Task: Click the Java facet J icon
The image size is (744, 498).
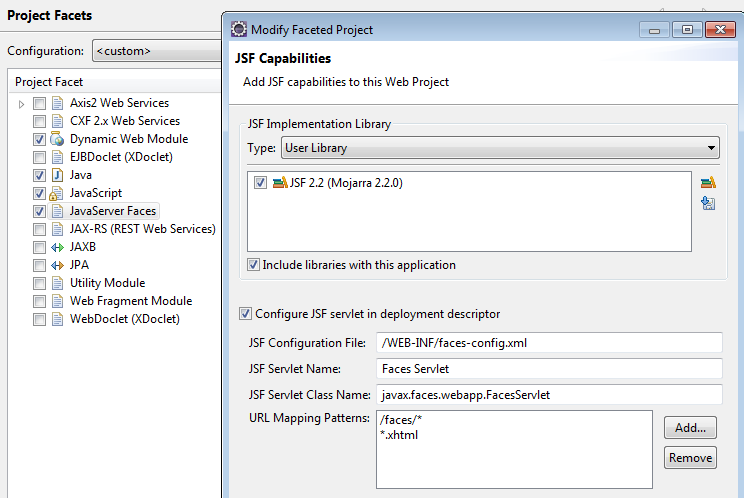Action: [x=57, y=175]
